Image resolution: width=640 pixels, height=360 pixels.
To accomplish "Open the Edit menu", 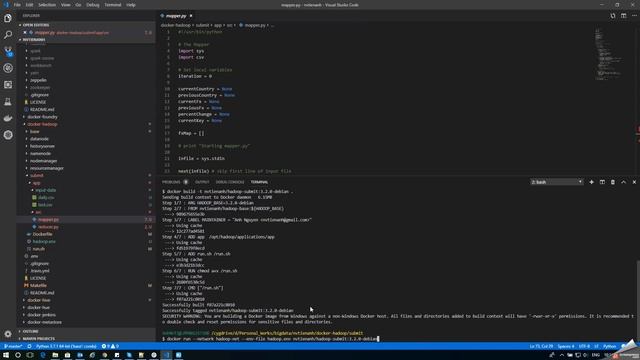I will pyautogui.click(x=29, y=5).
